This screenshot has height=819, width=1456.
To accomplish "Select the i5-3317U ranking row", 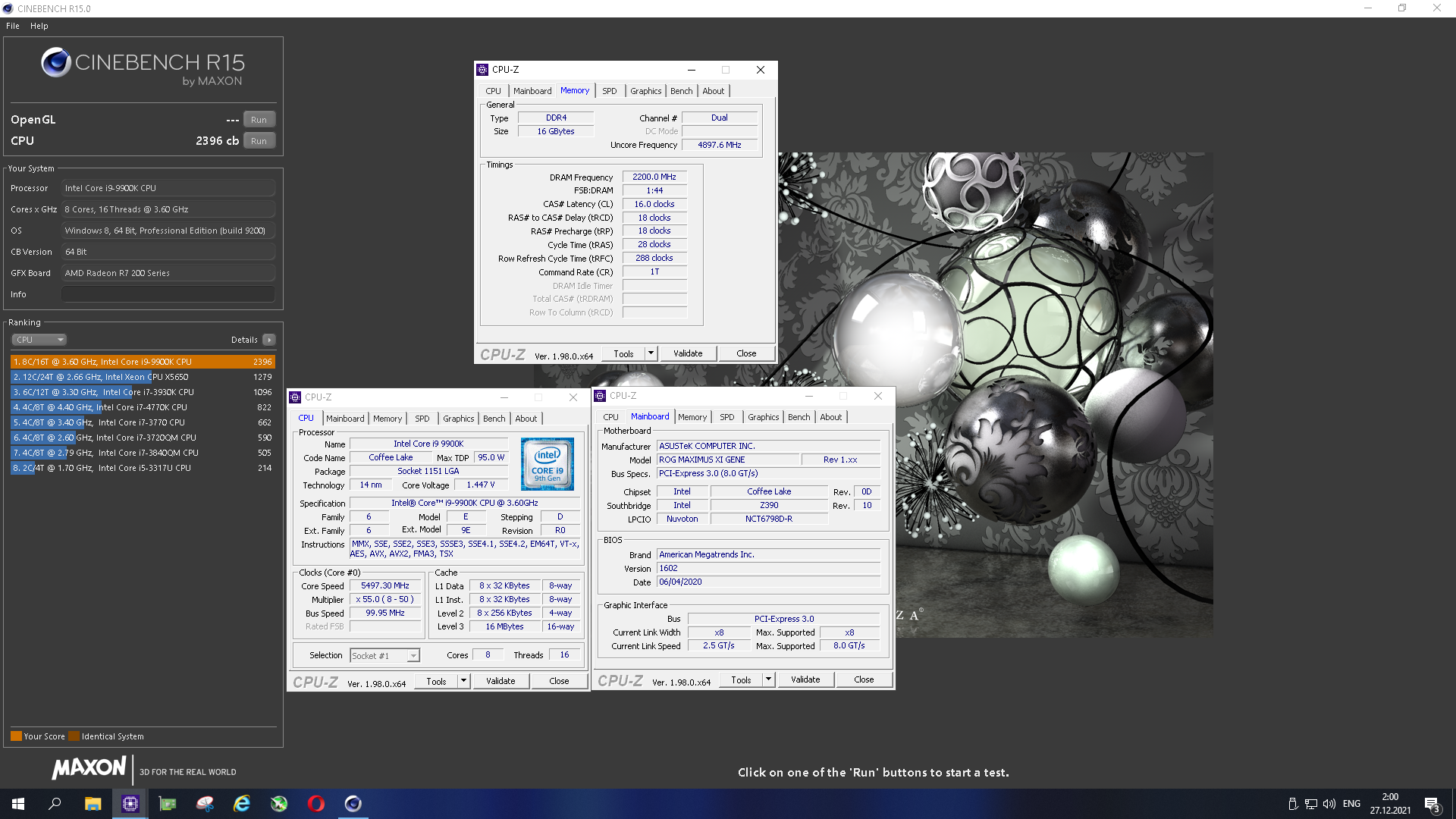I will point(143,468).
